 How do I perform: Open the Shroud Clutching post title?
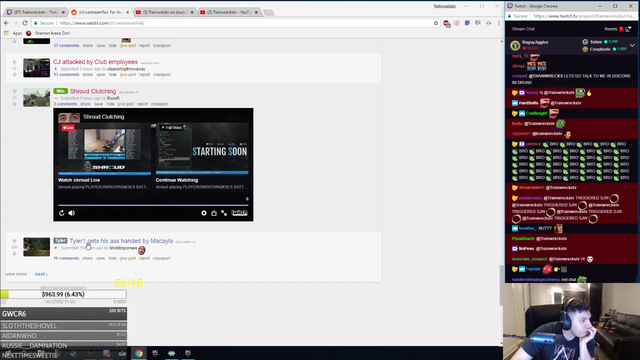(93, 91)
